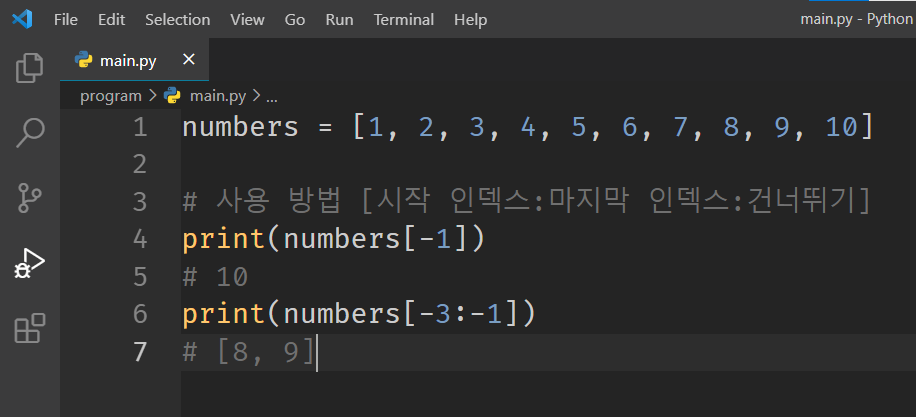Click the value 10 in the list
The width and height of the screenshot is (916, 417).
point(841,127)
